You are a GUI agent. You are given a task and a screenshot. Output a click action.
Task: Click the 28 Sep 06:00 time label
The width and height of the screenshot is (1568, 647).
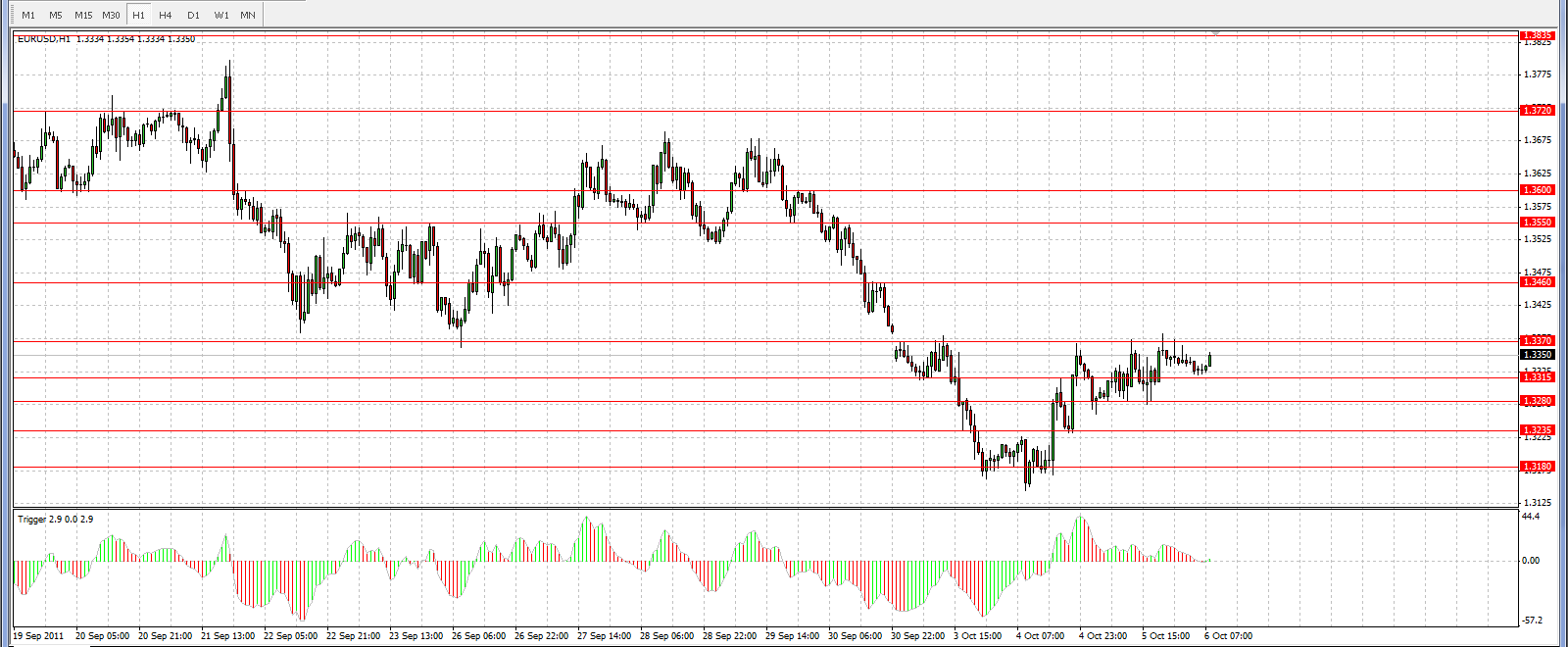click(667, 636)
